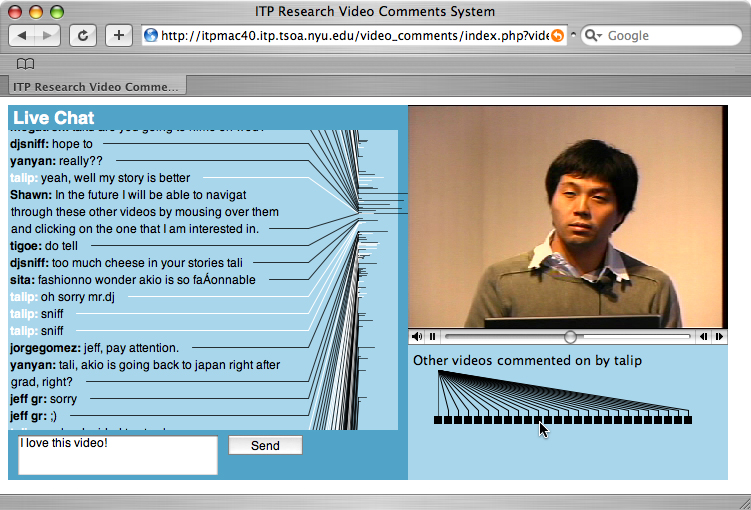Go forward using the browser forward arrow

[48, 36]
